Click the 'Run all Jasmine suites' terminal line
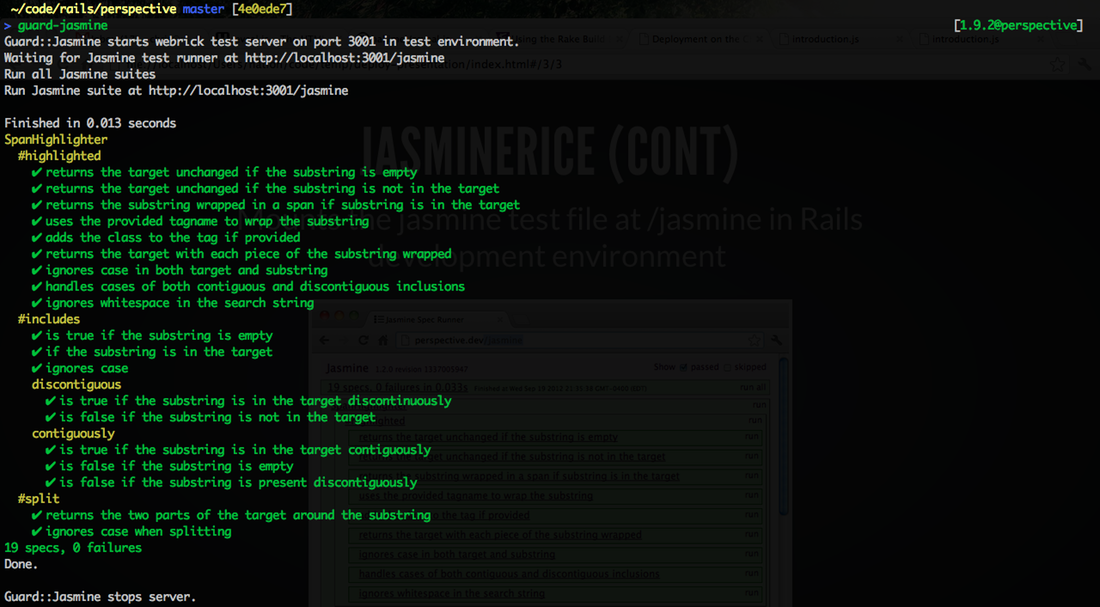The width and height of the screenshot is (1100, 607). (x=80, y=74)
